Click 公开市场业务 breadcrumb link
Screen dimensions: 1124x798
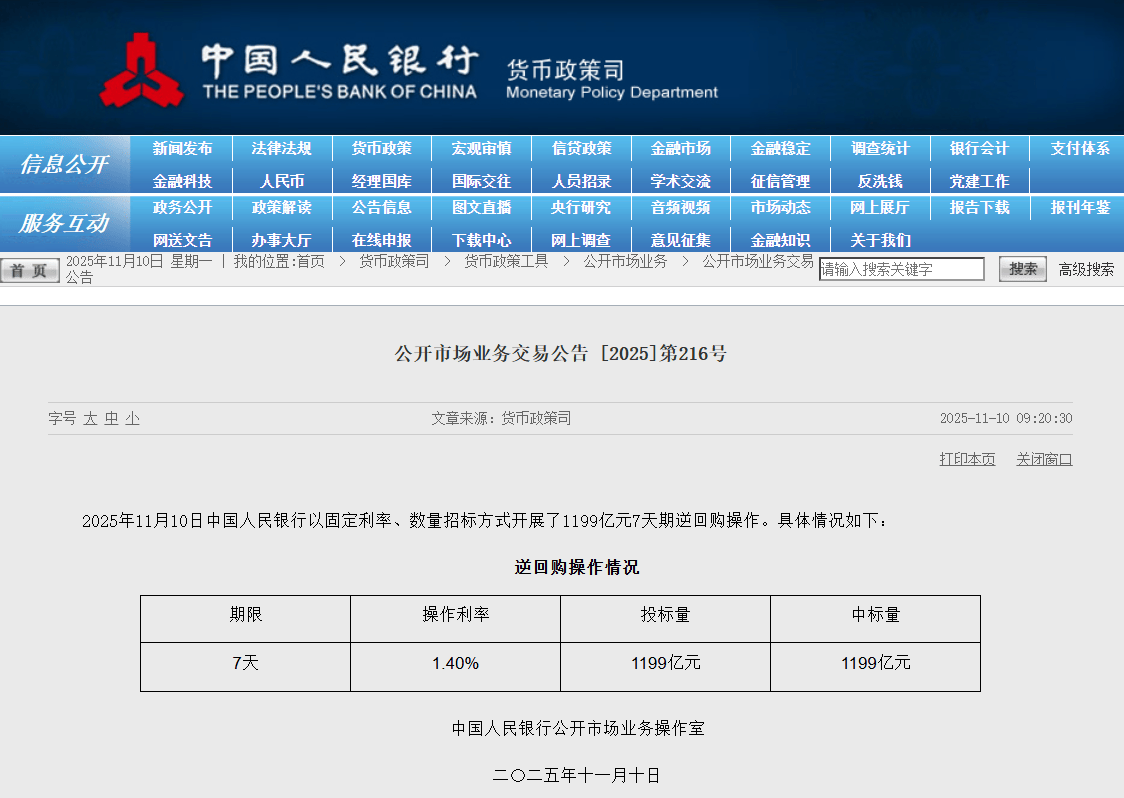tap(625, 261)
